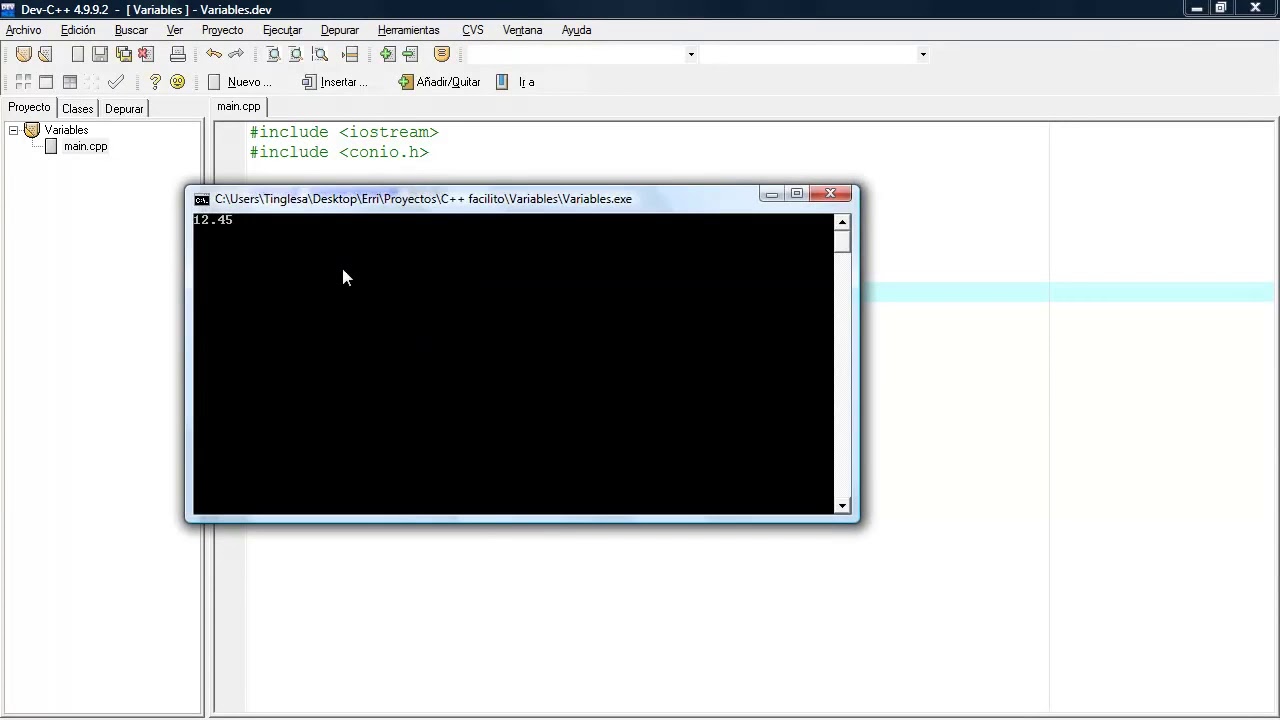The width and height of the screenshot is (1280, 720).
Task: Open help with the question mark icon
Action: [155, 82]
